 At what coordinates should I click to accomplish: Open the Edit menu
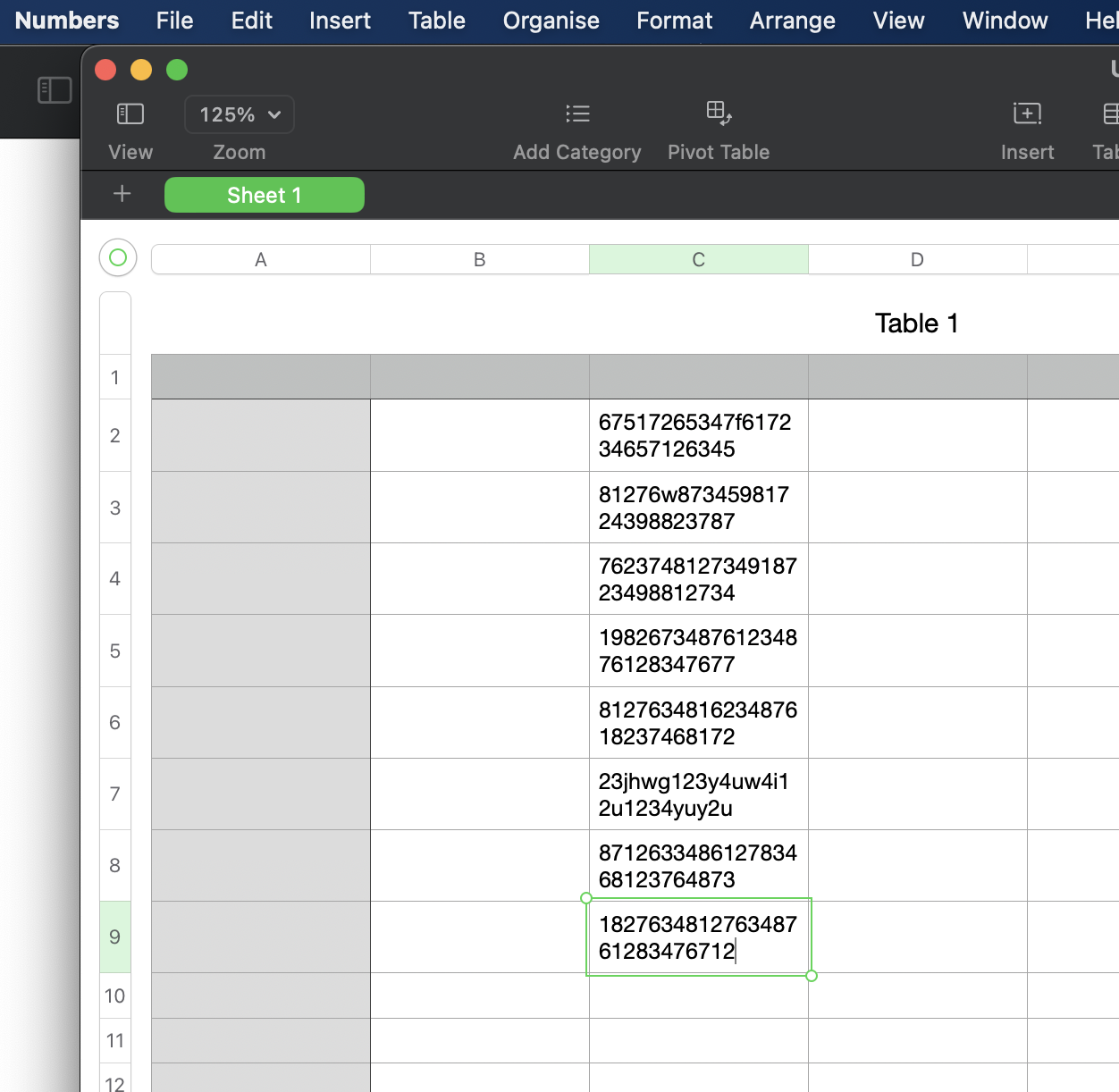pyautogui.click(x=252, y=21)
